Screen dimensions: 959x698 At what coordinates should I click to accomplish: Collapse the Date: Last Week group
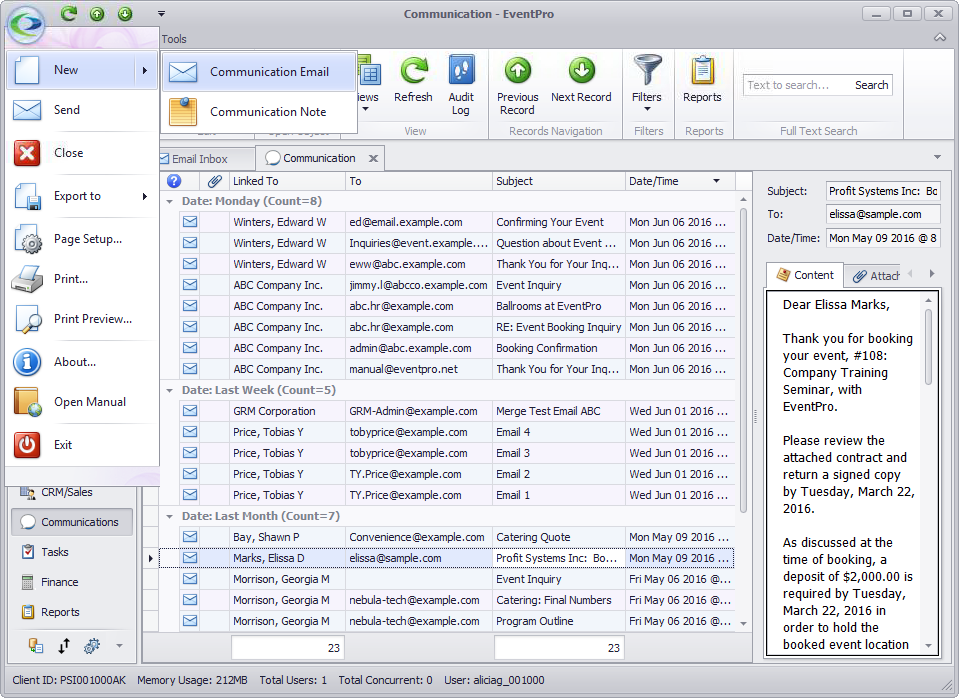pyautogui.click(x=169, y=390)
